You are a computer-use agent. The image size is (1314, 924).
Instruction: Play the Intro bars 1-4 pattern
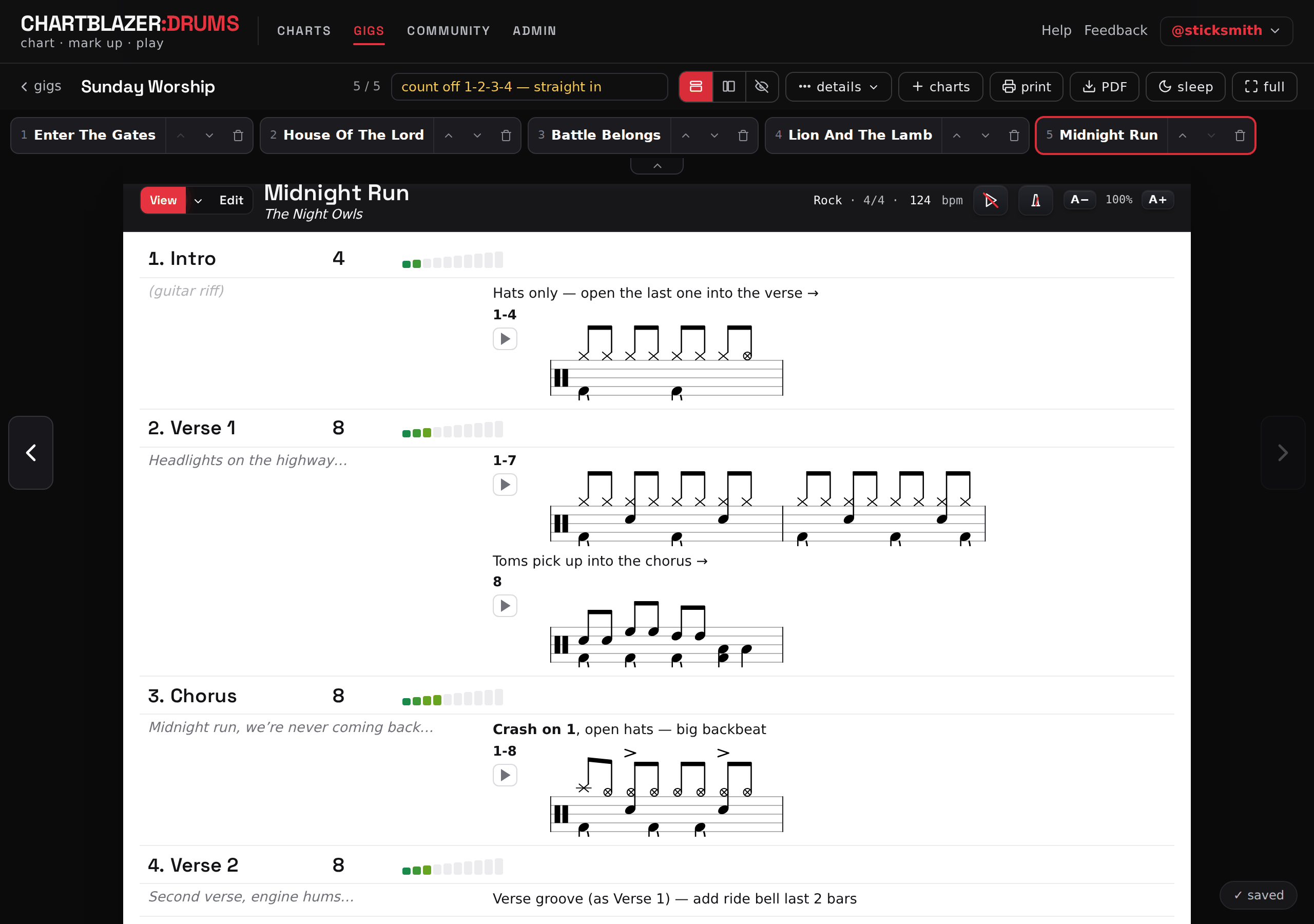pos(505,339)
